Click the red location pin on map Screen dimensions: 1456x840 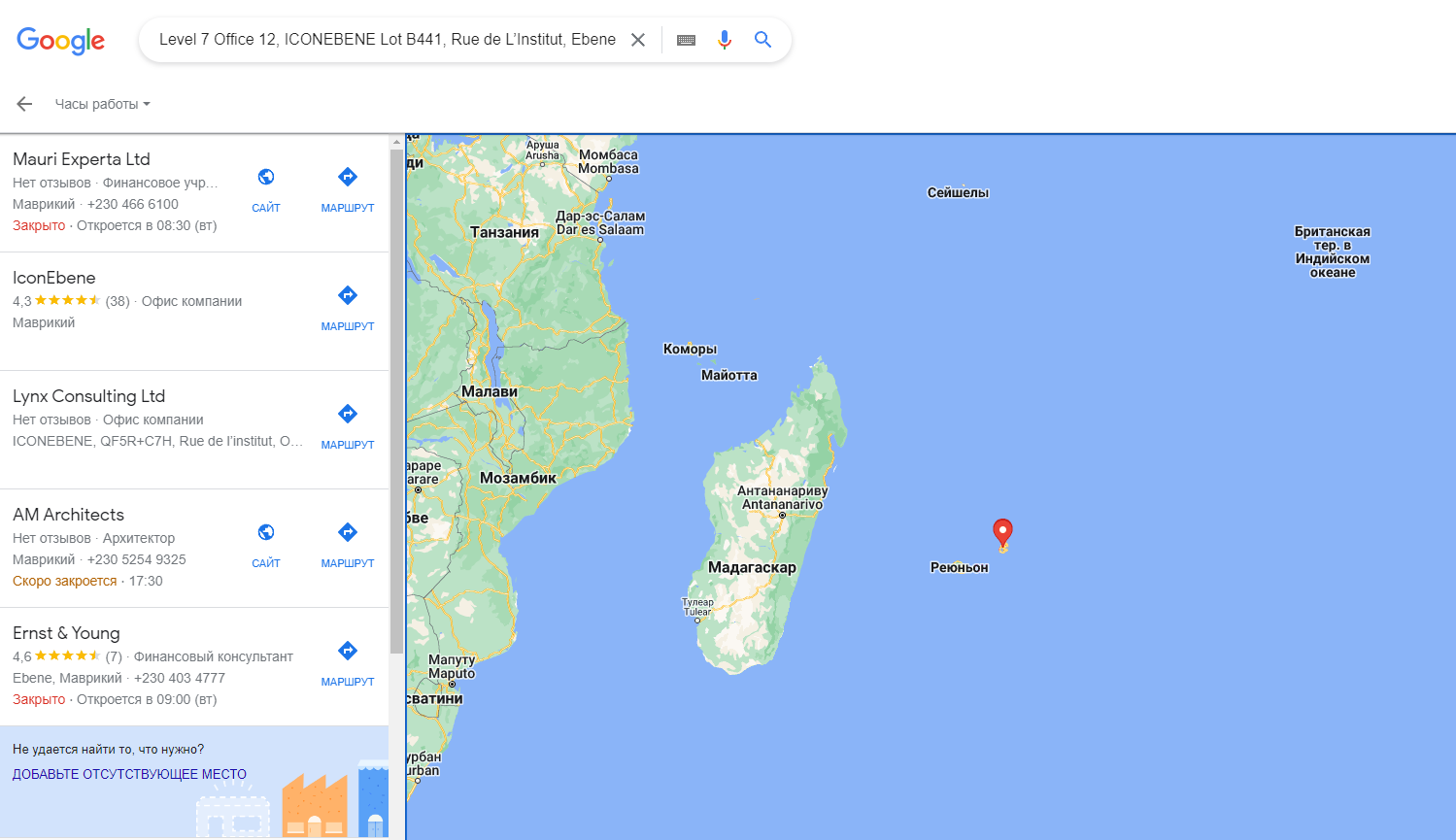point(1002,533)
